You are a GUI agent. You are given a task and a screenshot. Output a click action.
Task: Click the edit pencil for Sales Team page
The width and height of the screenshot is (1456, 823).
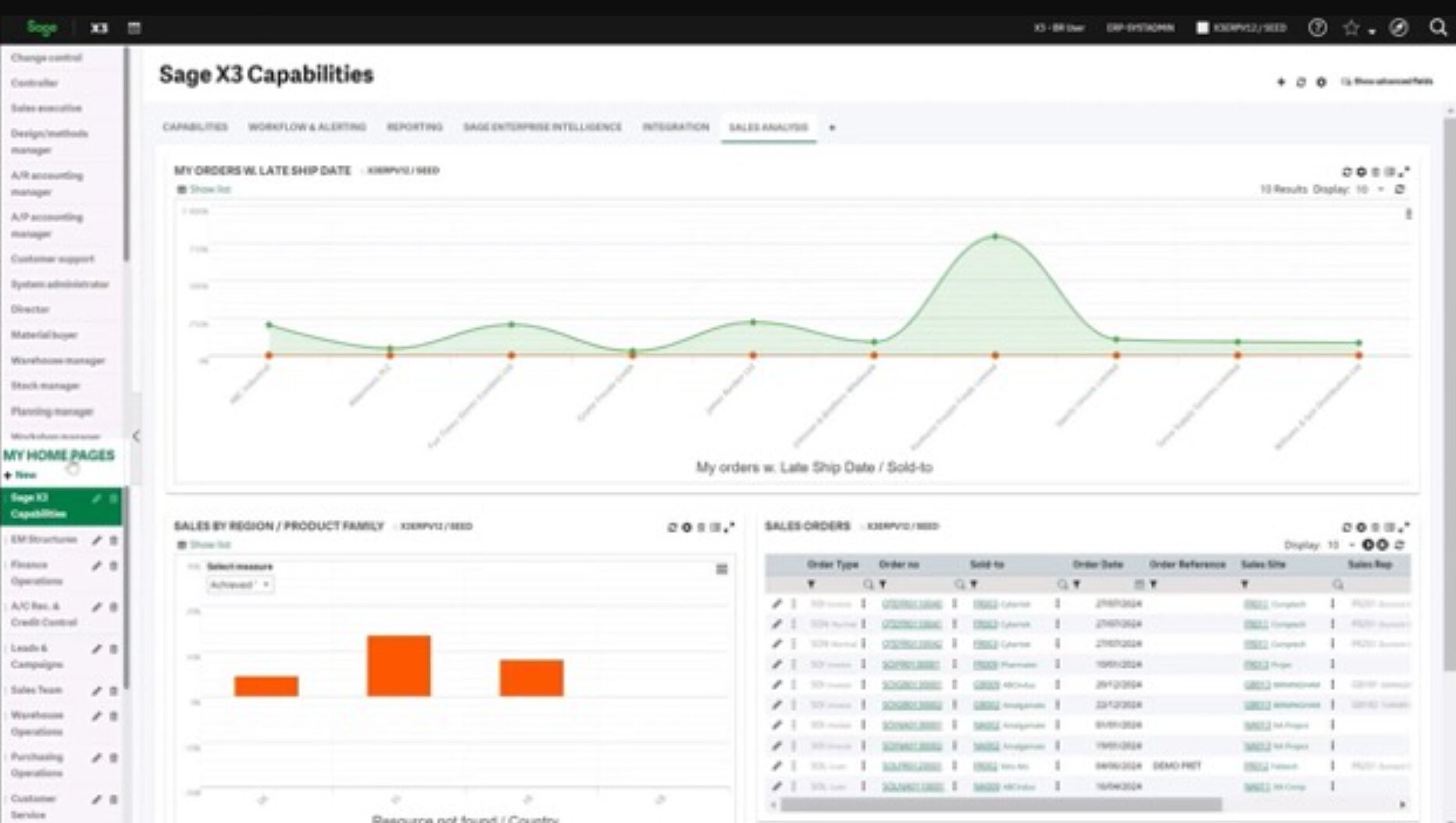tap(97, 691)
